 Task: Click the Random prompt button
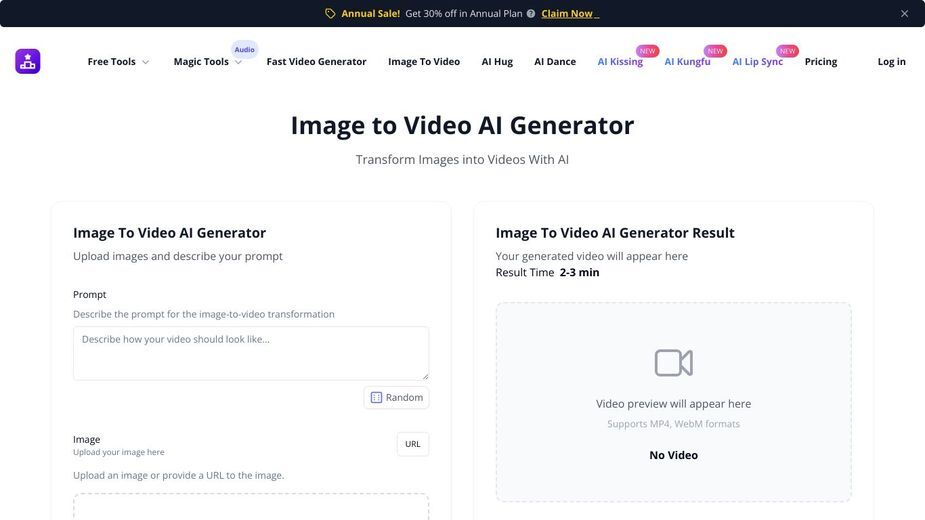396,397
